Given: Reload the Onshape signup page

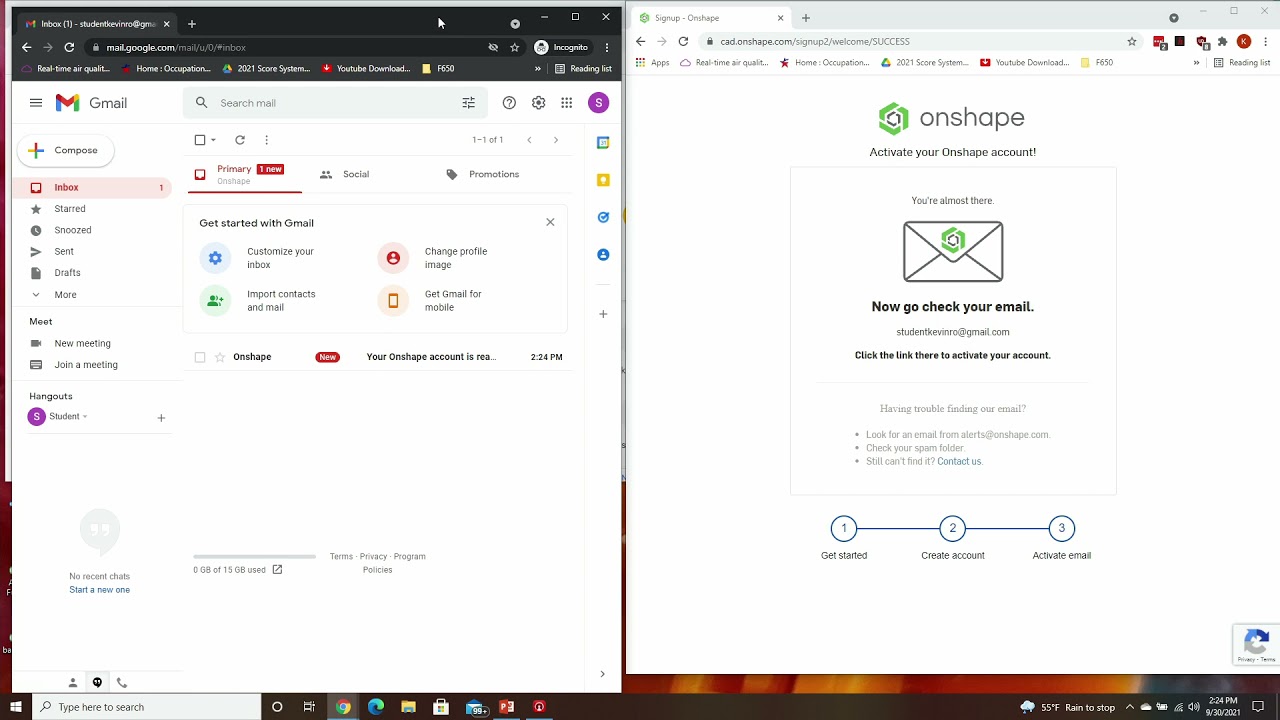Looking at the screenshot, I should pos(683,41).
